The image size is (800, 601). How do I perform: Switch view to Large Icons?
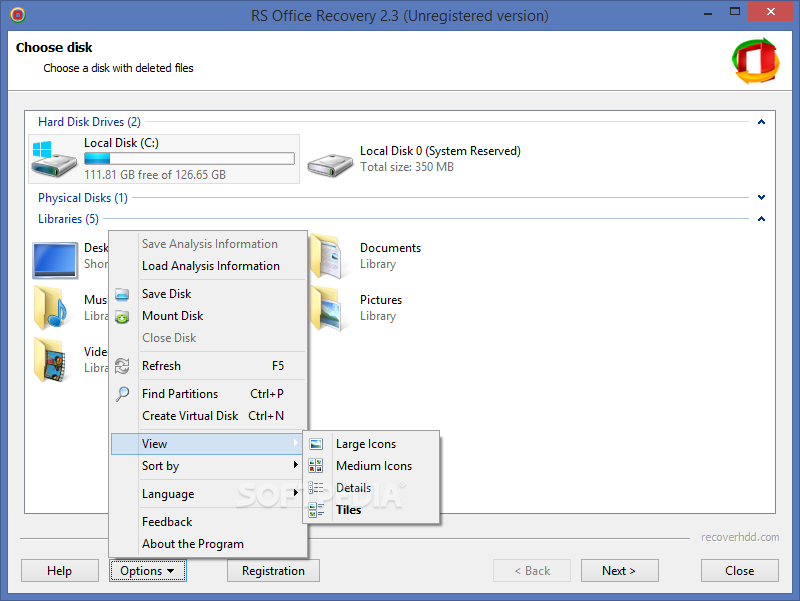[x=366, y=444]
